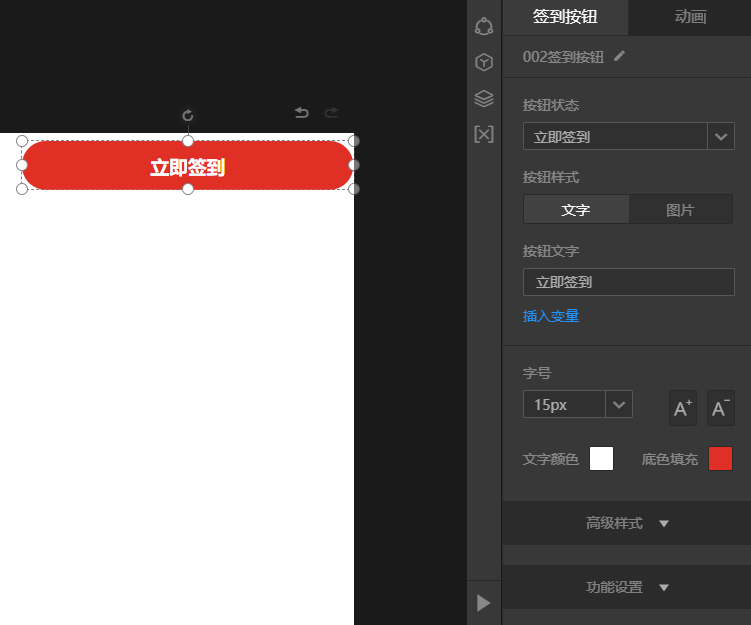Click the 按钮文字 input field
751x625 pixels.
click(x=629, y=282)
